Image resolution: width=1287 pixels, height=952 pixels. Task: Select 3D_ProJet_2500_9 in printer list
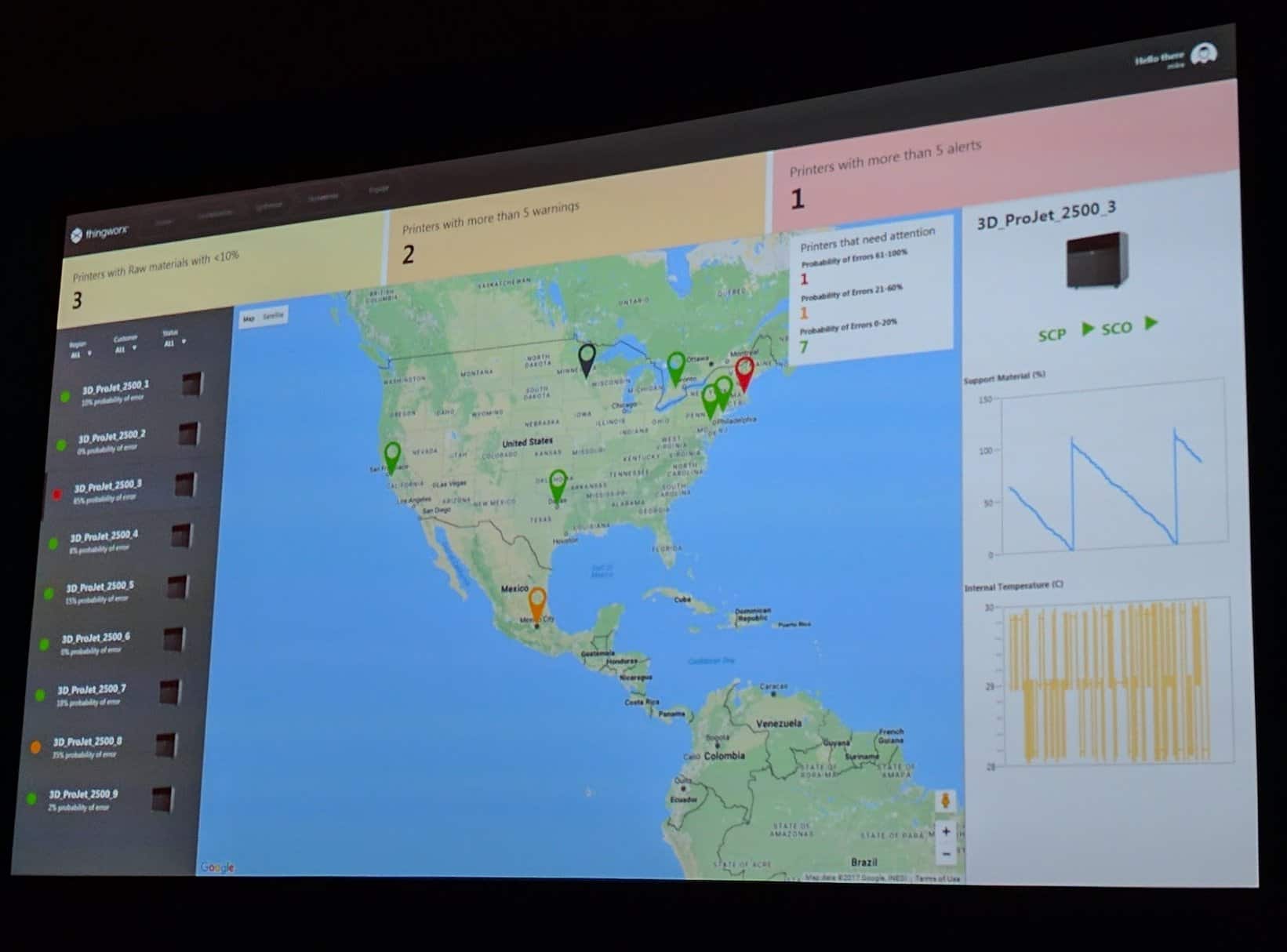(x=103, y=799)
